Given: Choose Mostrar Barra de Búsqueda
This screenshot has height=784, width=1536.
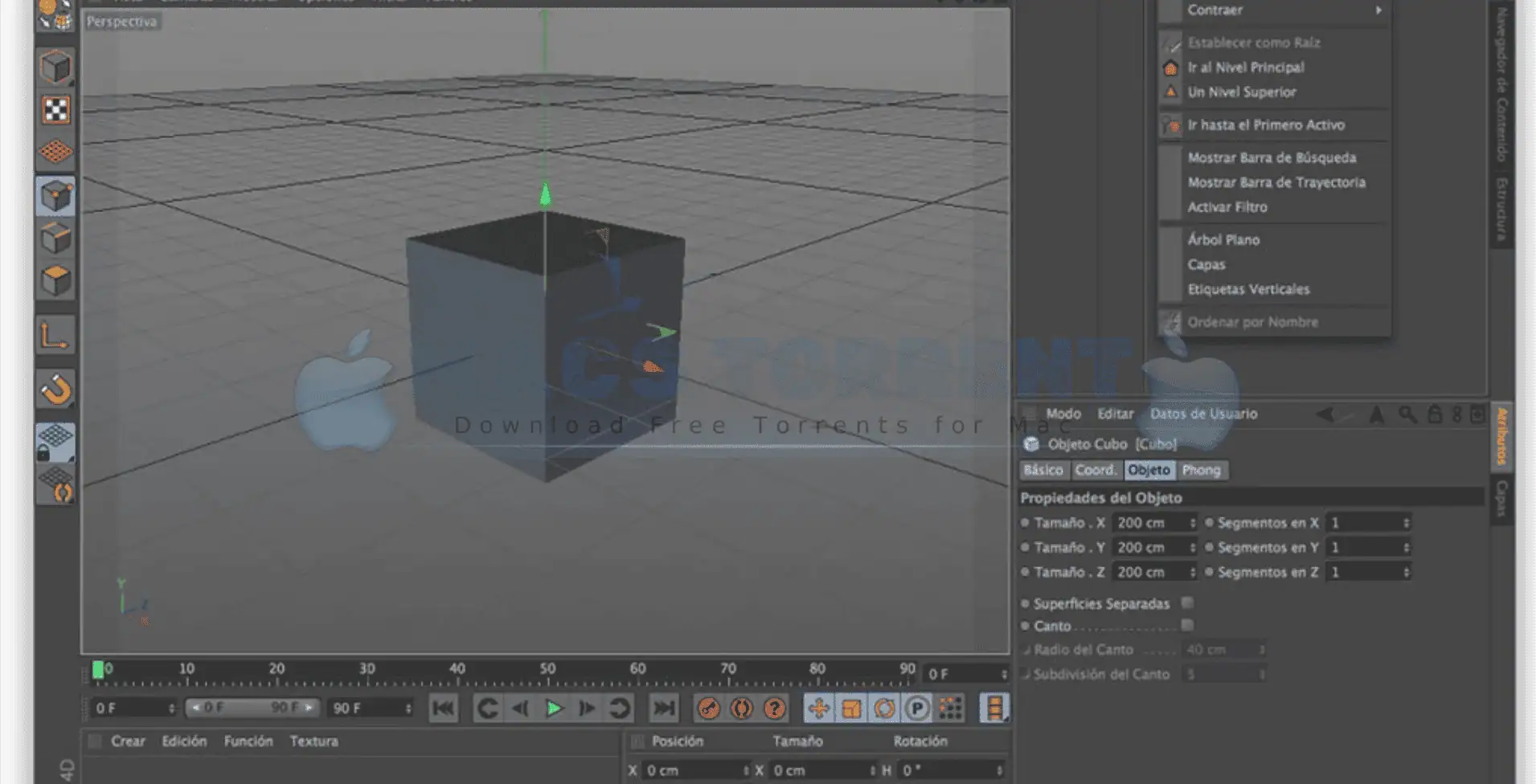Looking at the screenshot, I should [x=1272, y=158].
